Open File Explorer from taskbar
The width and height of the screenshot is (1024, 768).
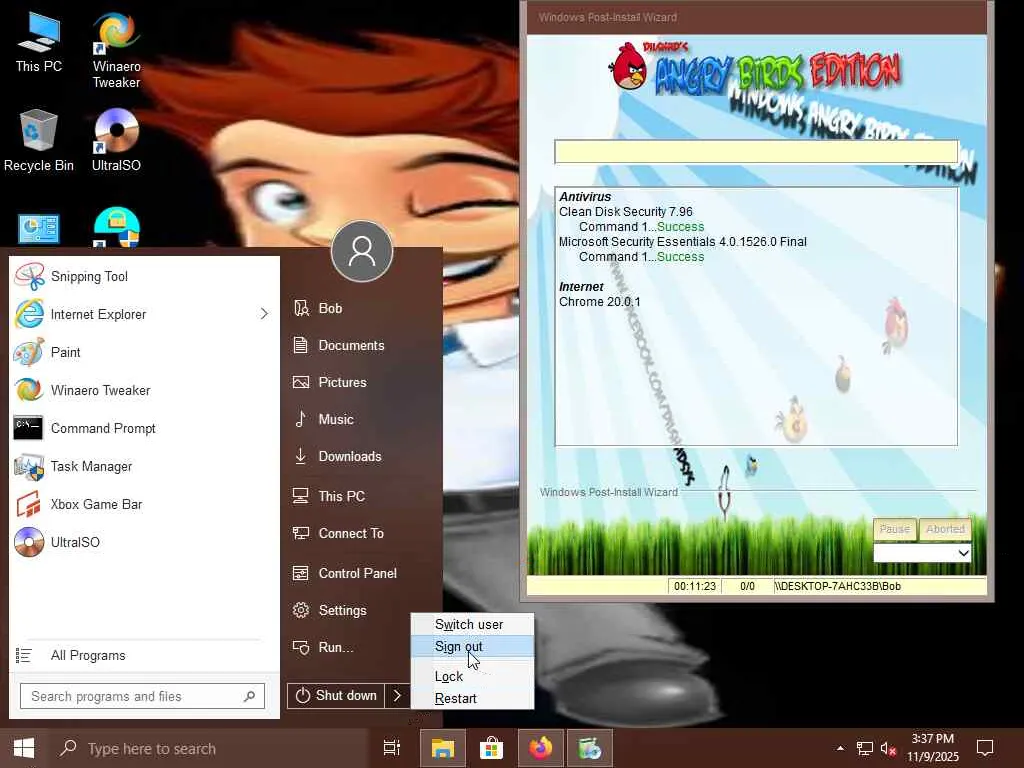[x=442, y=748]
